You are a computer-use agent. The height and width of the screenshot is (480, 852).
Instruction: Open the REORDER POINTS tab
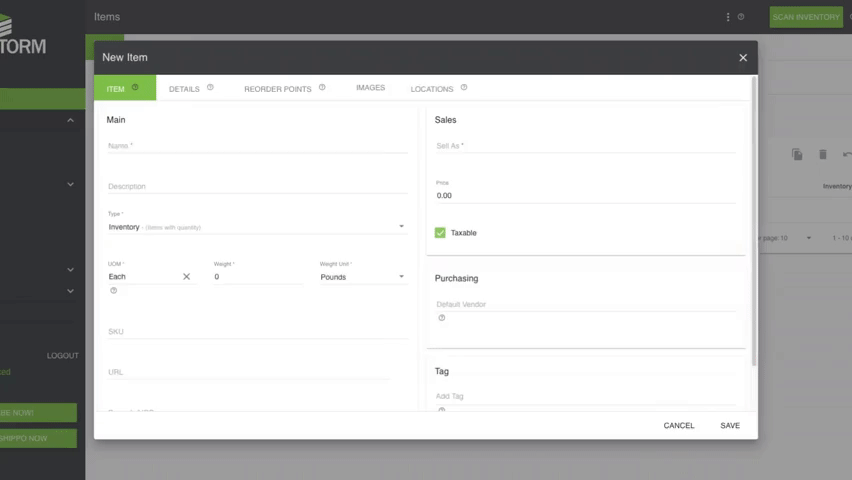point(278,89)
